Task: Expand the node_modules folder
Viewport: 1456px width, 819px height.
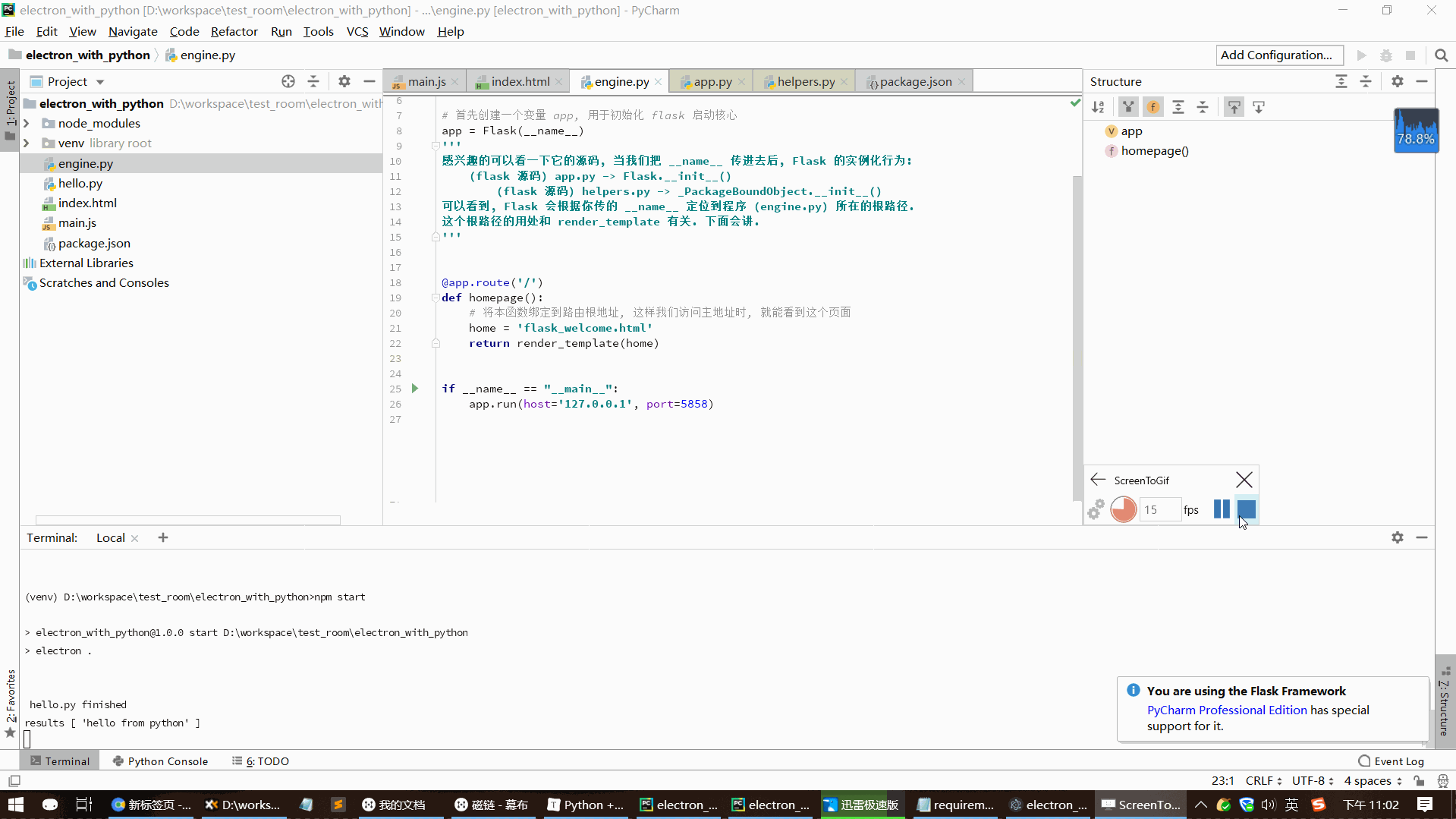Action: 27,124
